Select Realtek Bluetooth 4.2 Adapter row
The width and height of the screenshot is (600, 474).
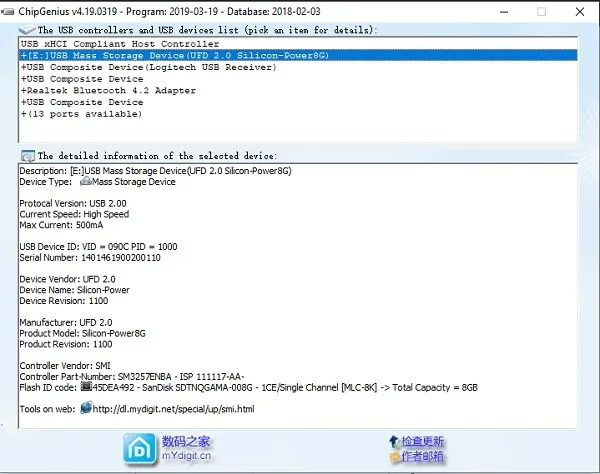point(298,91)
